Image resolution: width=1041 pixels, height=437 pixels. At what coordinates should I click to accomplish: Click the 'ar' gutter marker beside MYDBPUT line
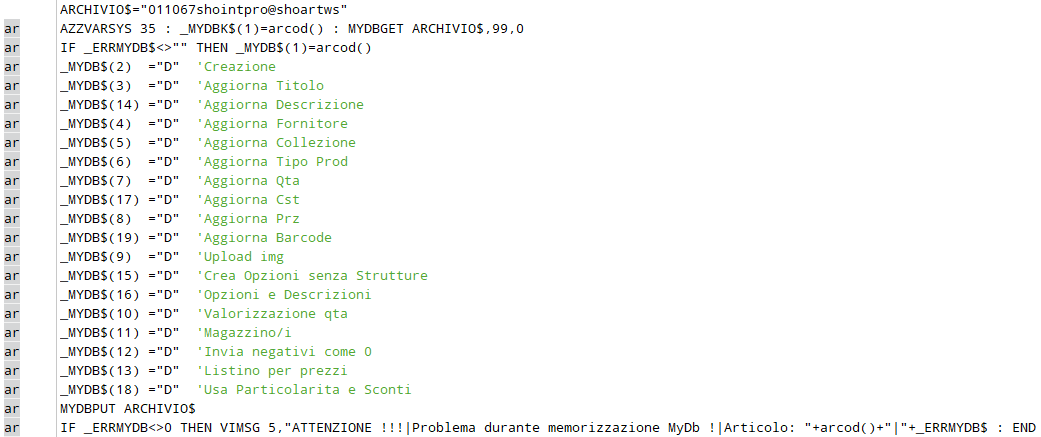[x=11, y=409]
